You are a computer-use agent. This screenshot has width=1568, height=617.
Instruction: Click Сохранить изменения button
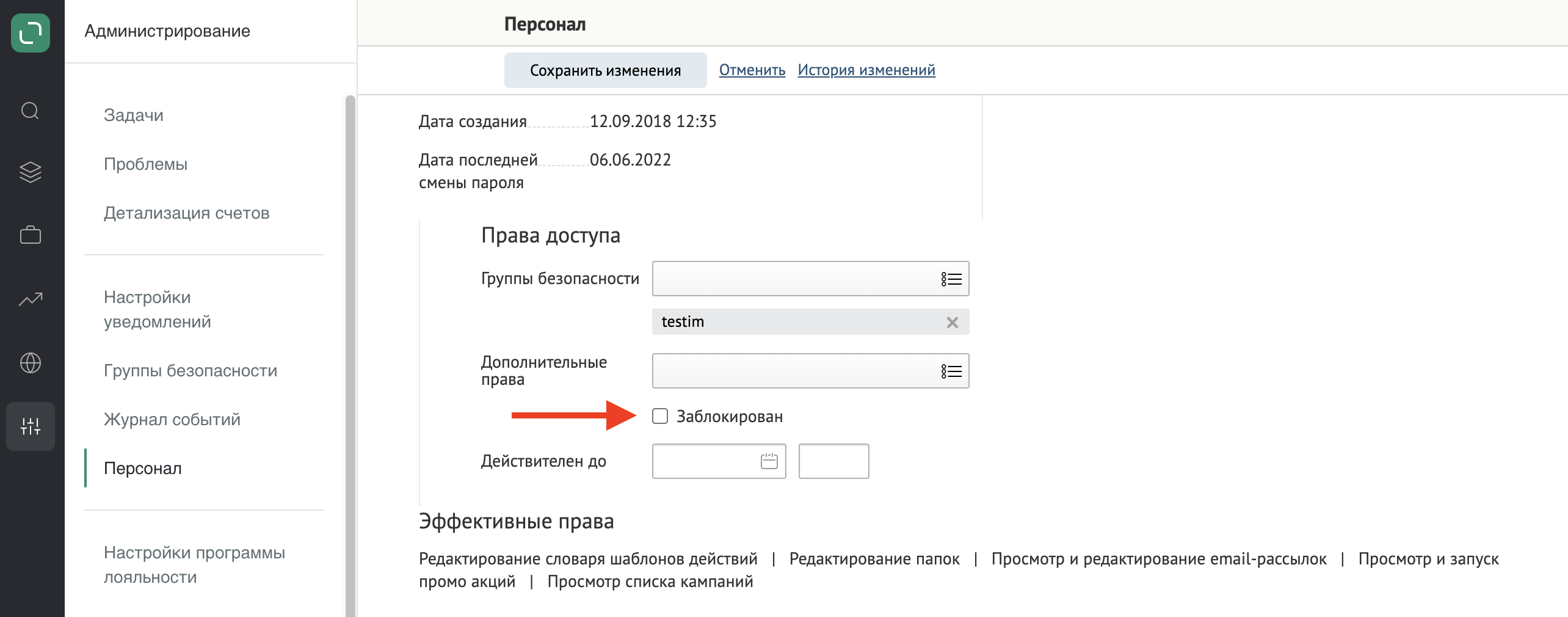point(605,70)
